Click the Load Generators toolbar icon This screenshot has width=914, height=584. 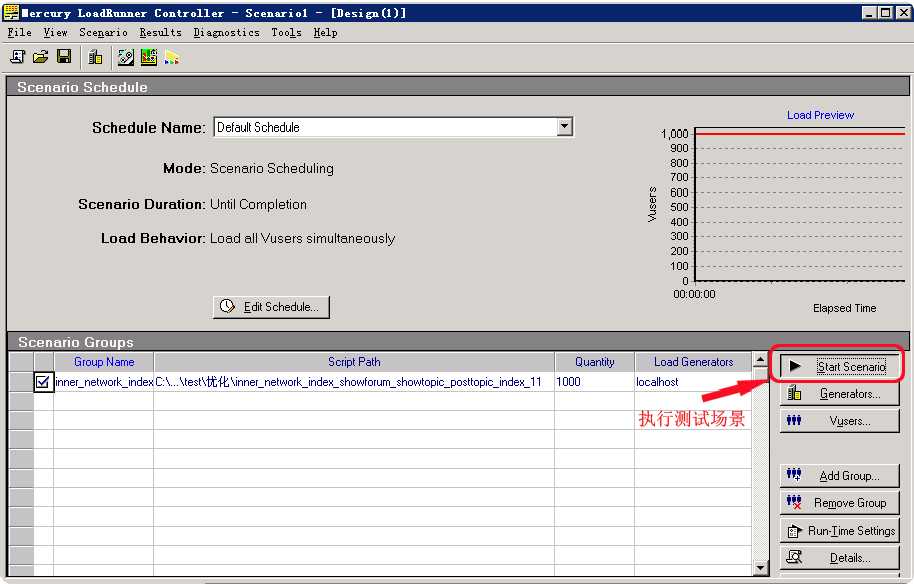(x=95, y=57)
